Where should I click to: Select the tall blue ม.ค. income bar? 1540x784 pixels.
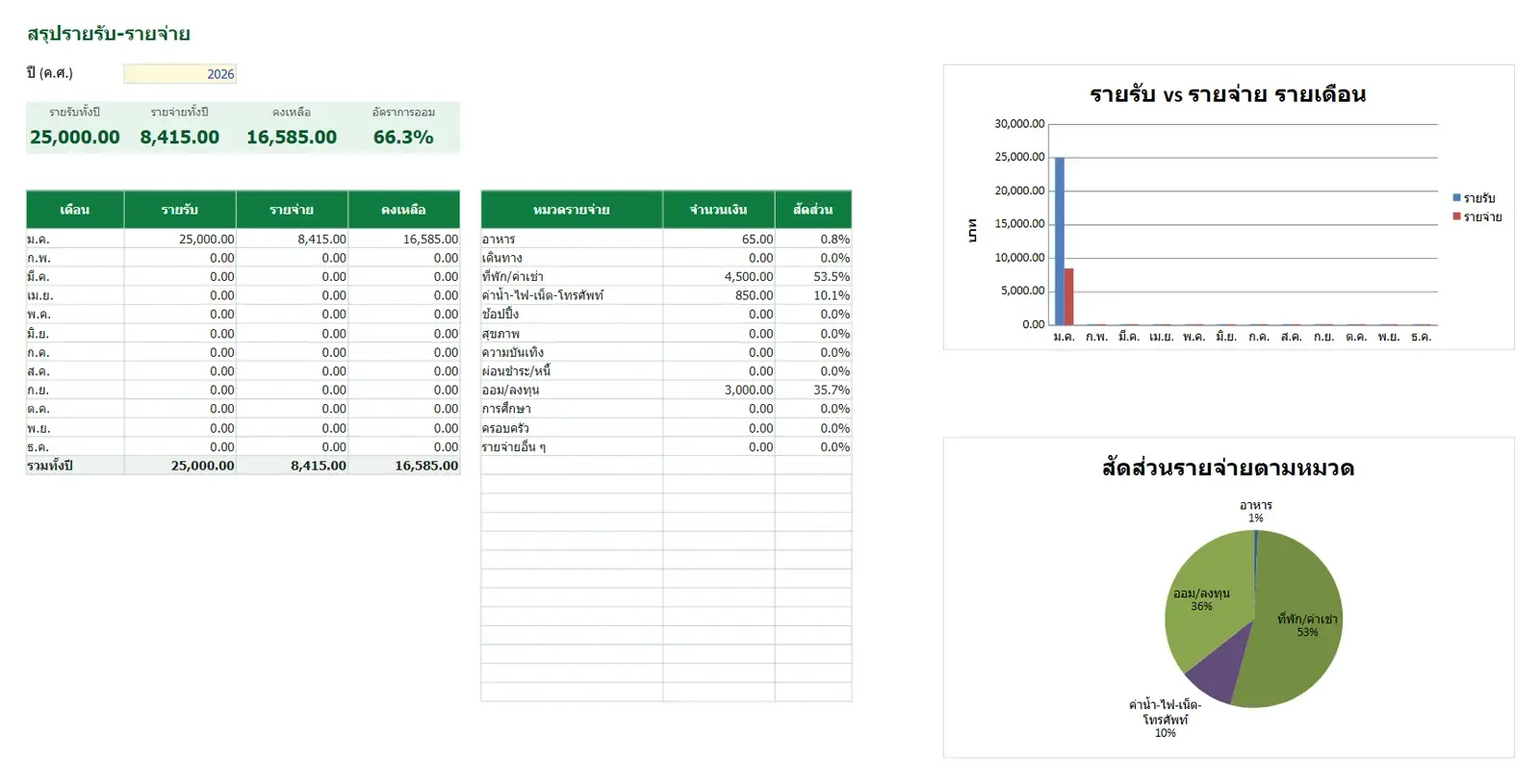pyautogui.click(x=1060, y=241)
